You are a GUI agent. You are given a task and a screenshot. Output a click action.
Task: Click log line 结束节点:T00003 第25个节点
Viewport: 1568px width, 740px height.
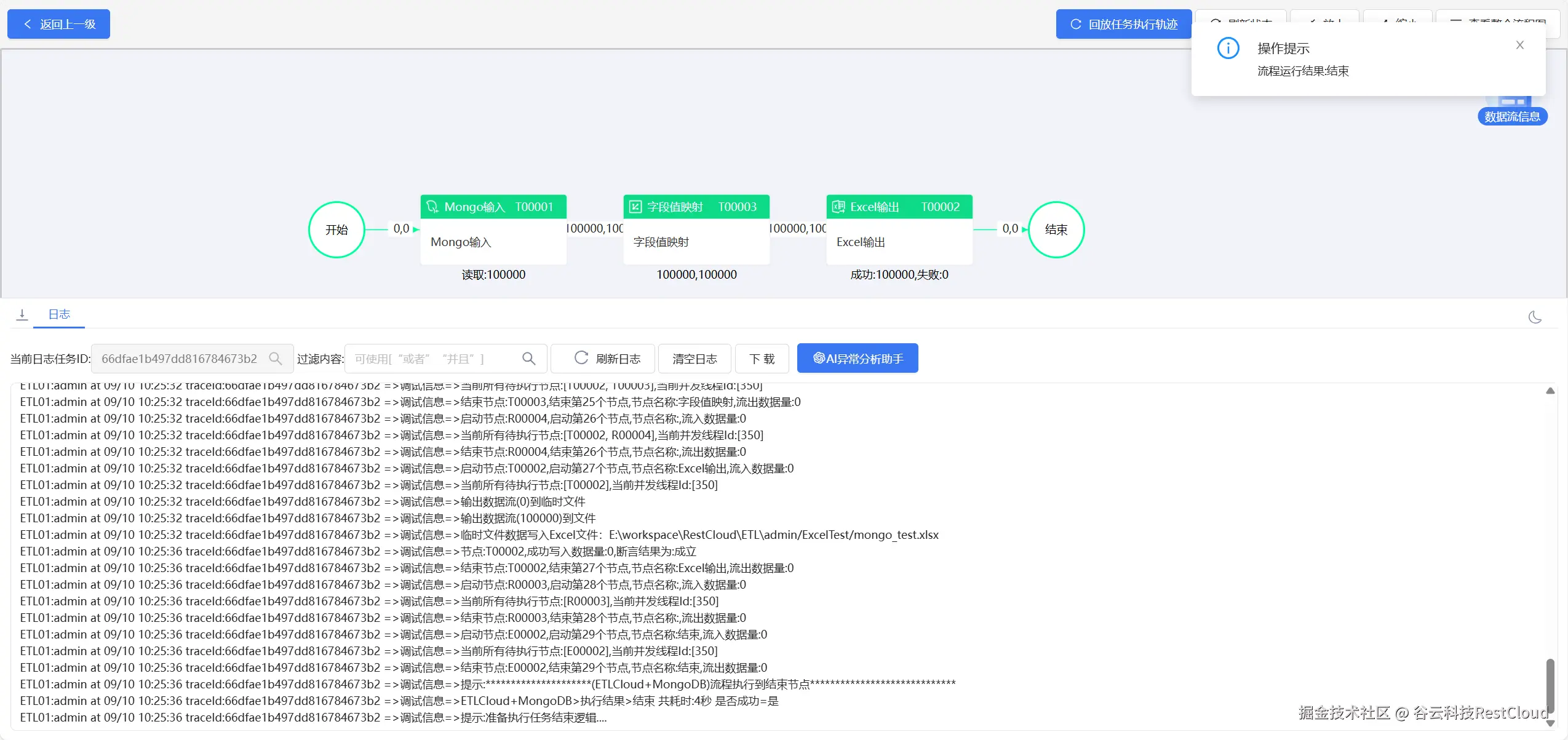(410, 402)
